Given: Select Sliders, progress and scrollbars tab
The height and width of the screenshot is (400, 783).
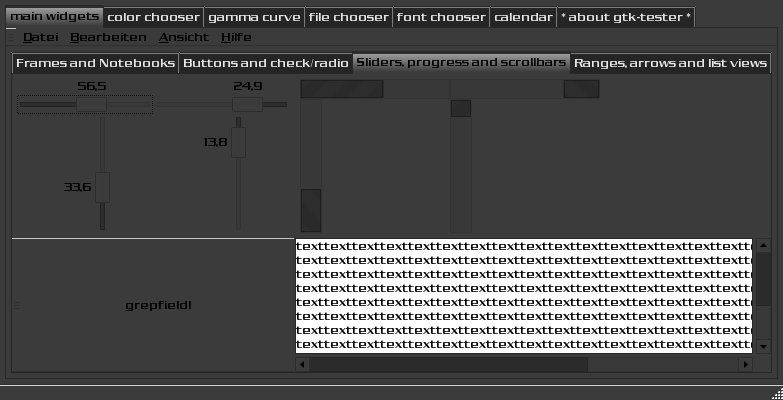Looking at the screenshot, I should pos(461,62).
